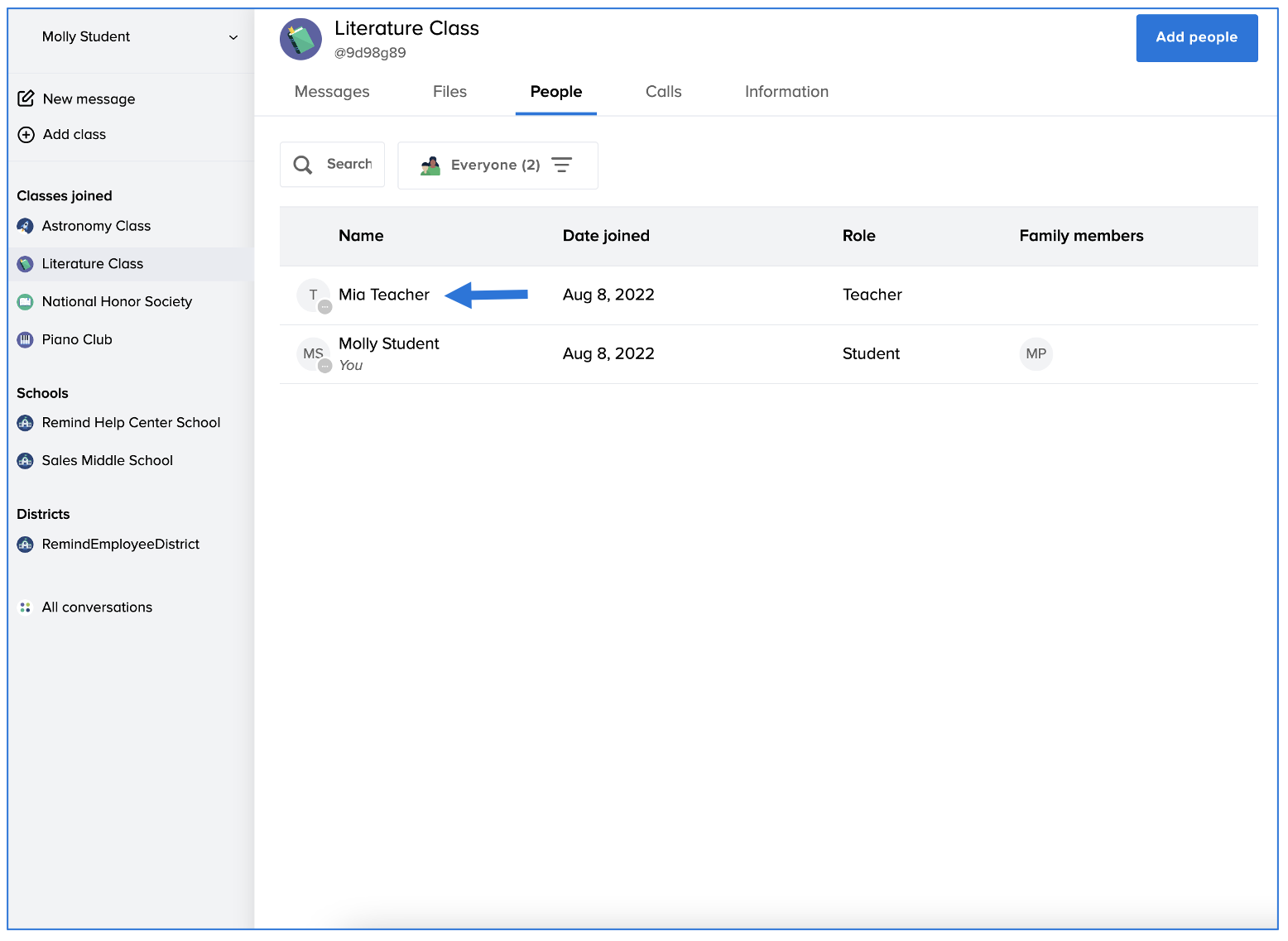This screenshot has width=1288, height=941.
Task: Click the Astronomy Class rocket icon
Action: pyautogui.click(x=26, y=226)
